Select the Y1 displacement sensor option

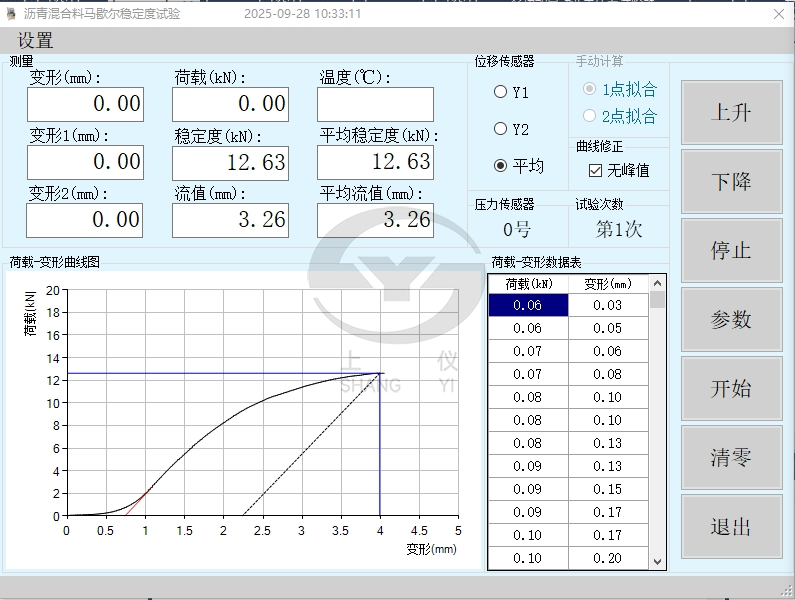pos(501,92)
